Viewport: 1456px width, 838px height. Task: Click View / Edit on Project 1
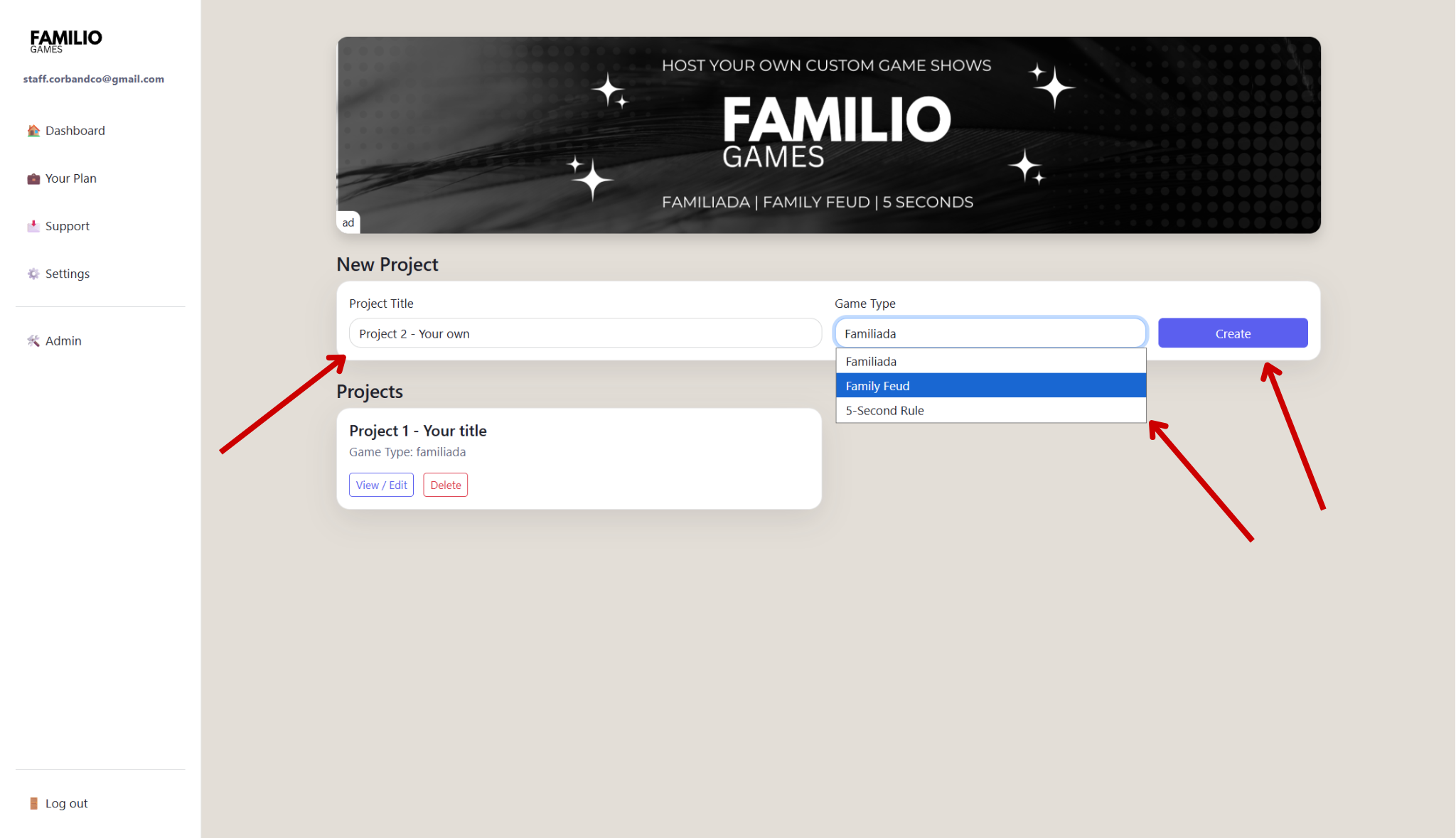[381, 484]
